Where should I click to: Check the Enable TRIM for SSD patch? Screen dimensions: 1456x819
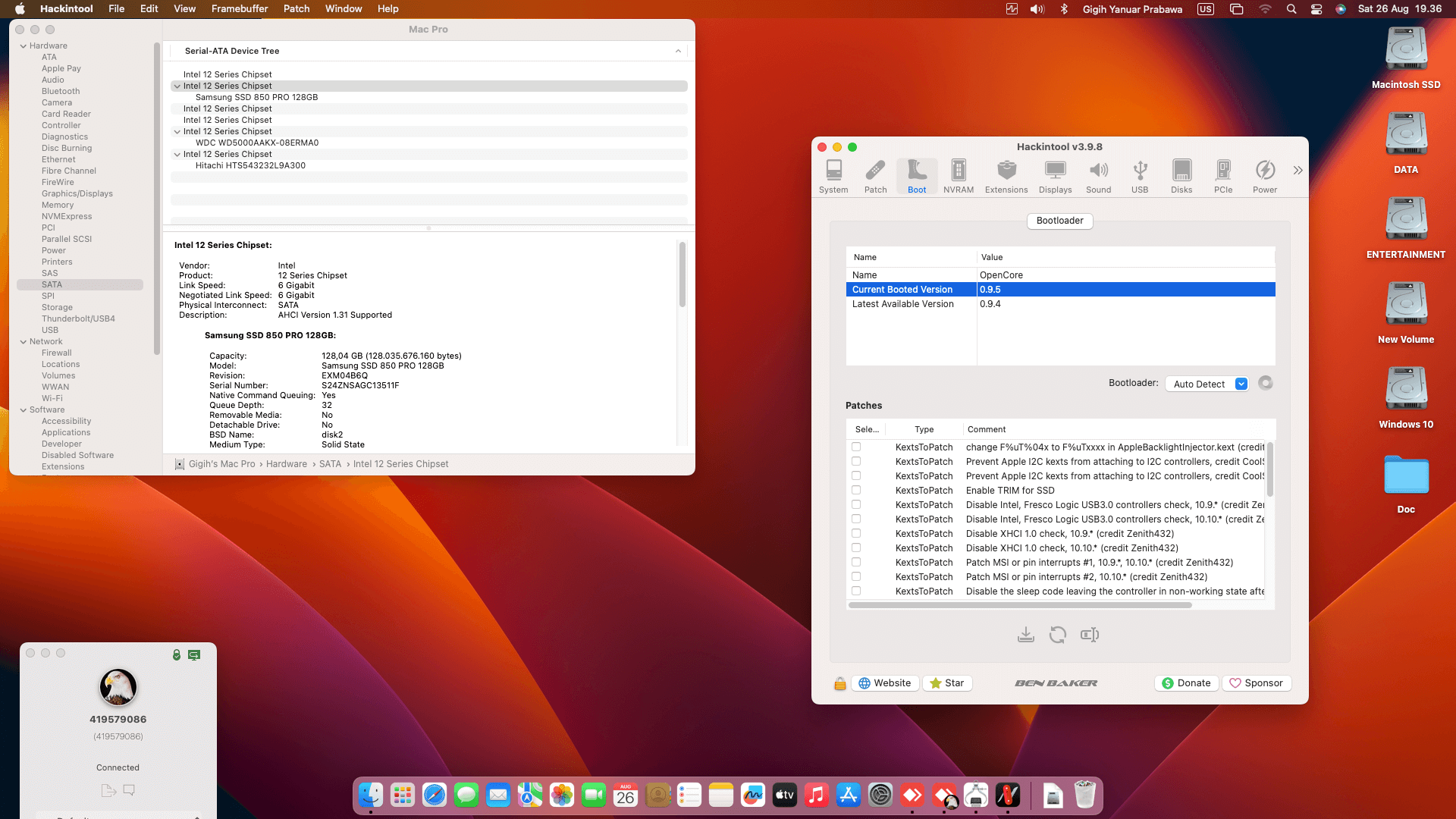[856, 491]
